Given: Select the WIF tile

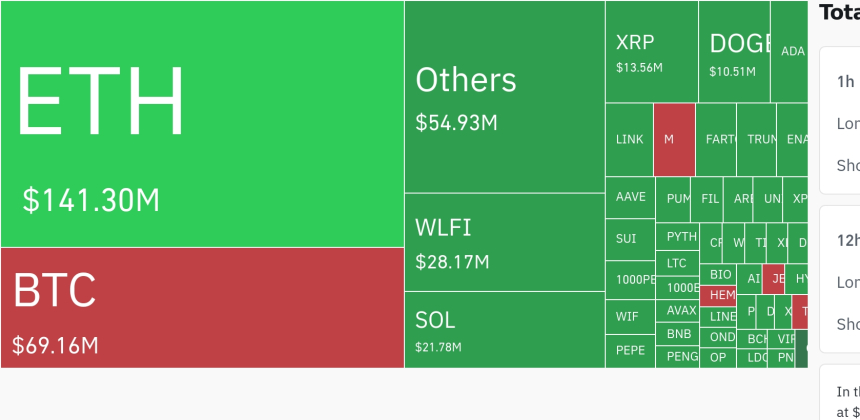Looking at the screenshot, I should [x=630, y=316].
